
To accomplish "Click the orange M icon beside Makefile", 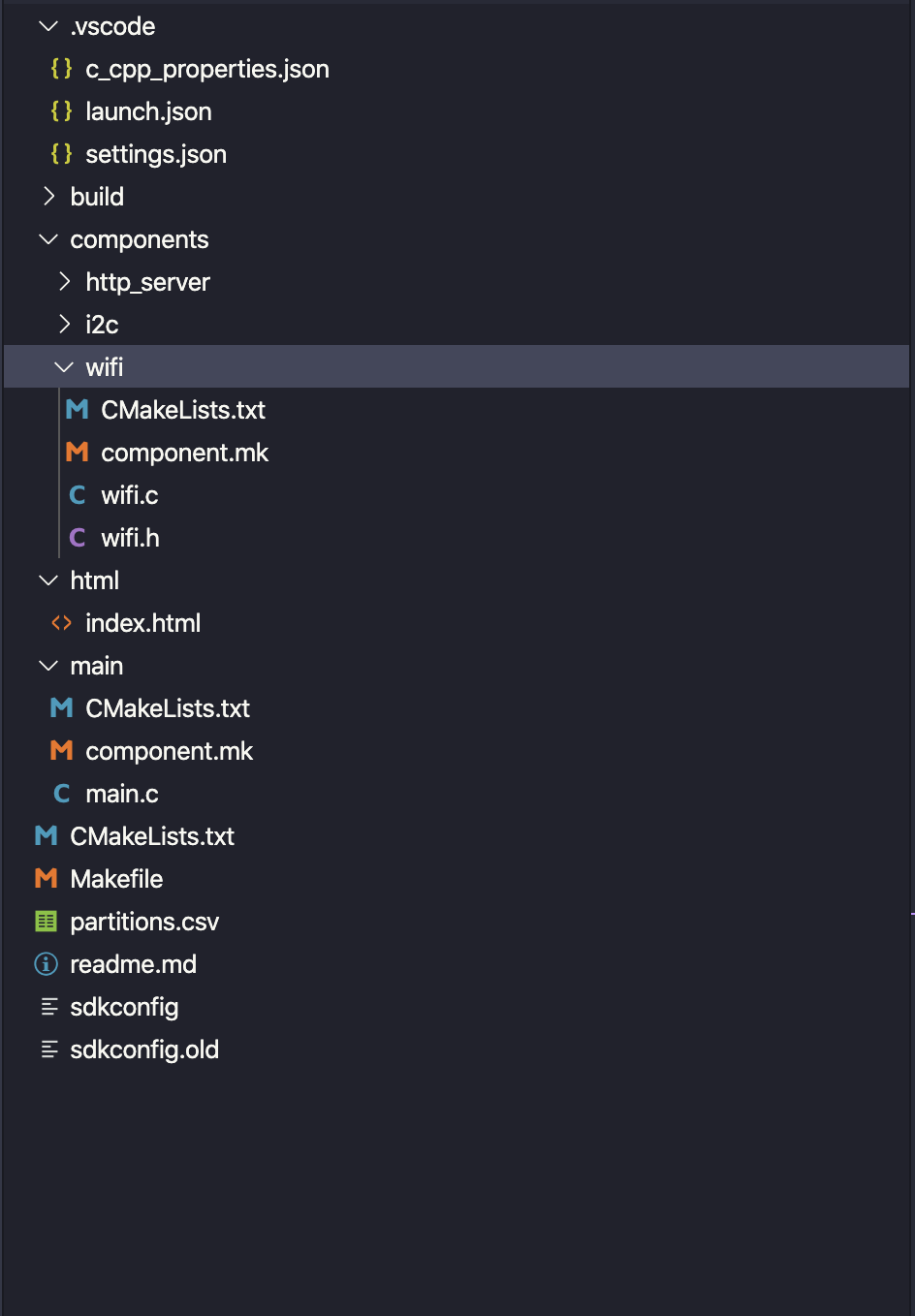I will [x=46, y=879].
